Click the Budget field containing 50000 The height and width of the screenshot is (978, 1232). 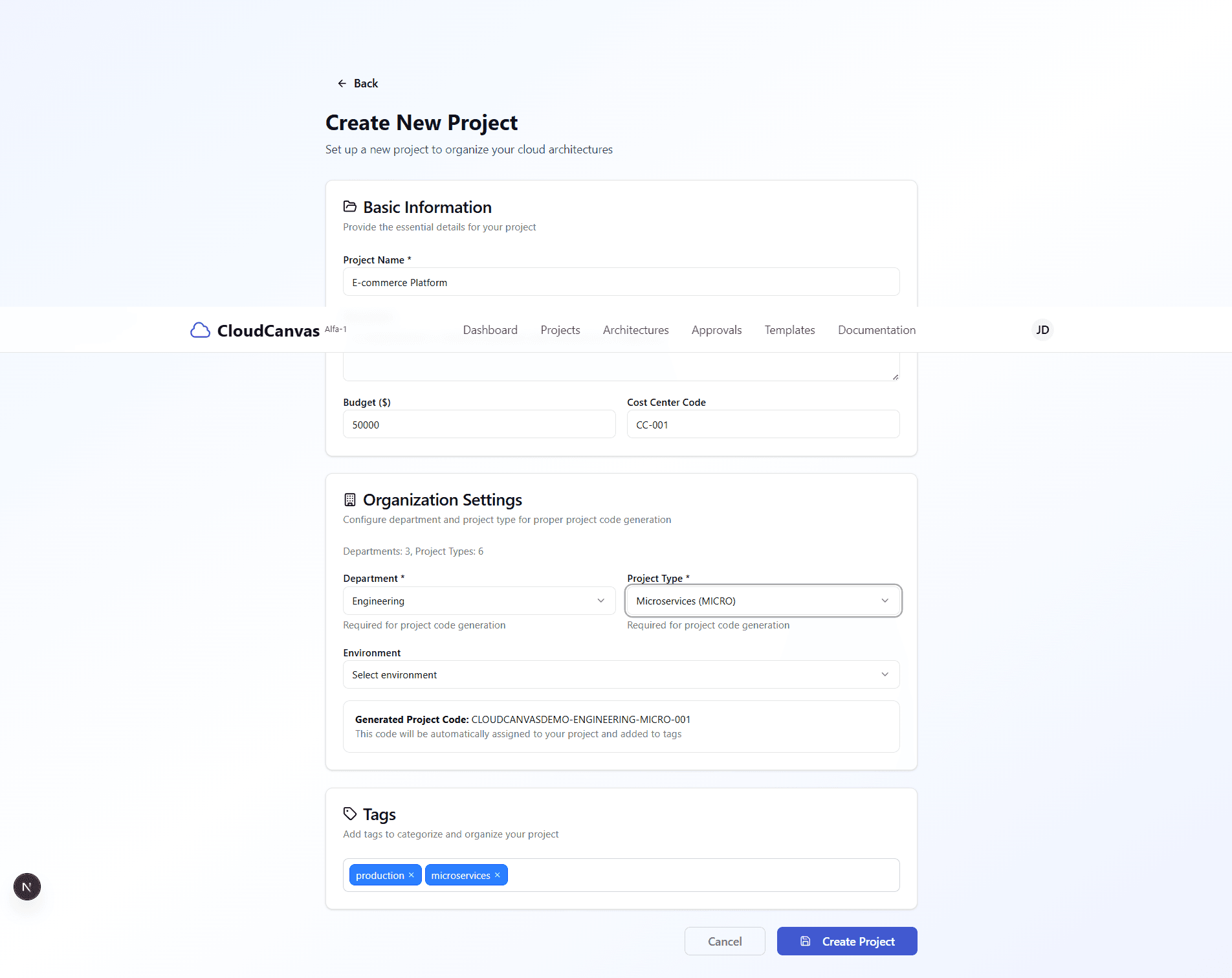tap(479, 424)
